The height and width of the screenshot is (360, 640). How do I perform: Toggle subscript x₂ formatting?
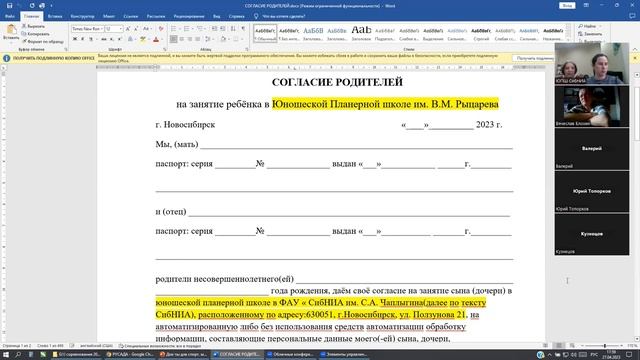point(112,39)
